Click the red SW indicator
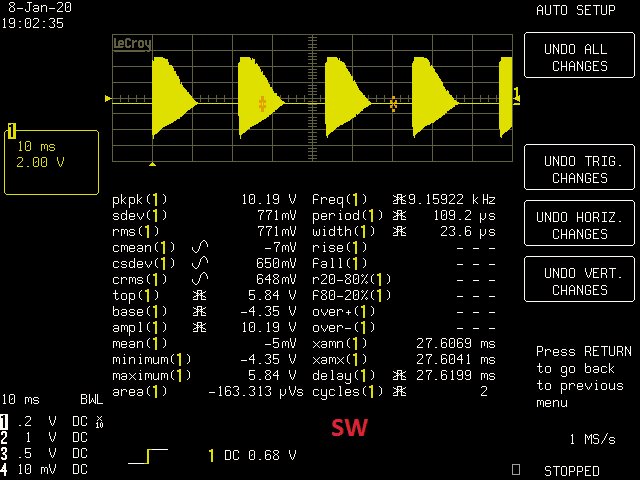The width and height of the screenshot is (640, 480). (349, 427)
